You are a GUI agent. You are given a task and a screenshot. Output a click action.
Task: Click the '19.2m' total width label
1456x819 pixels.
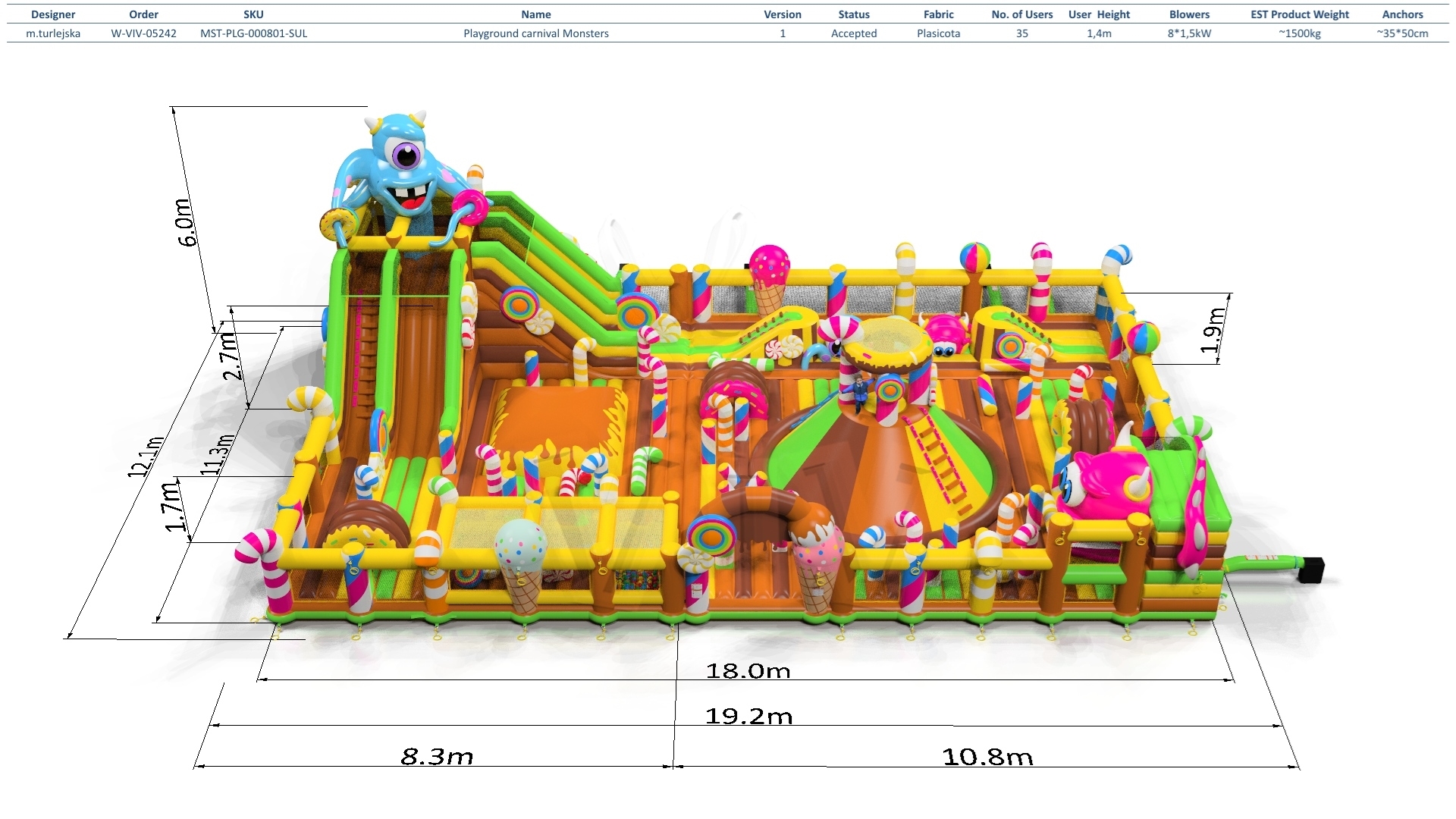click(x=748, y=716)
